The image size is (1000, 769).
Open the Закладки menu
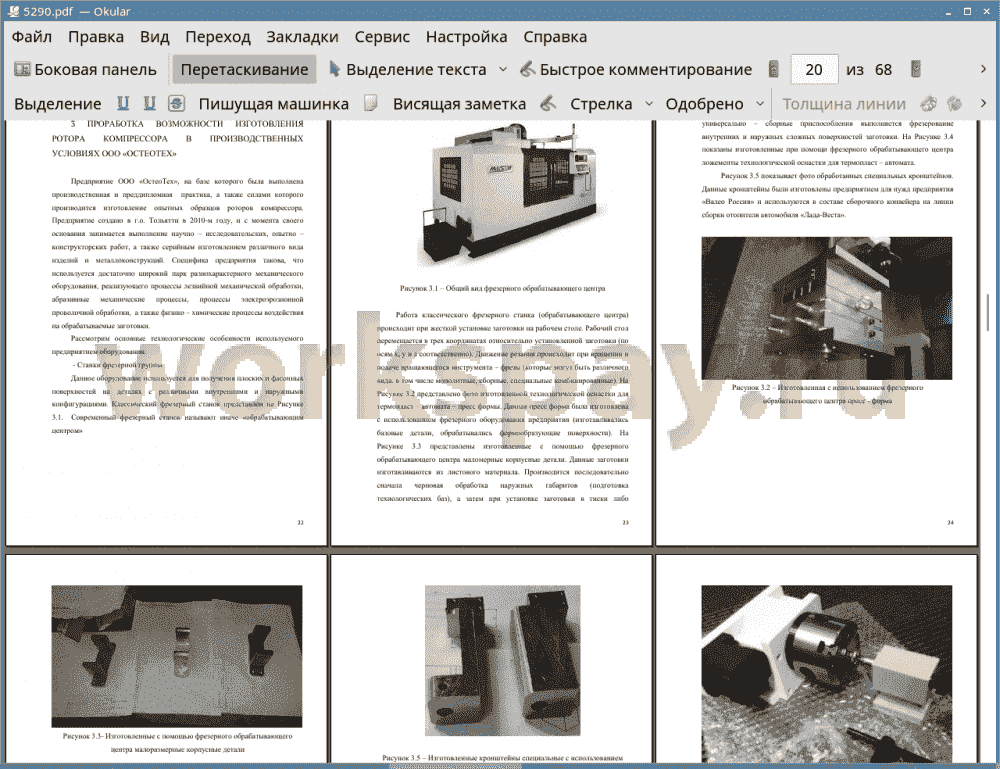coord(302,37)
